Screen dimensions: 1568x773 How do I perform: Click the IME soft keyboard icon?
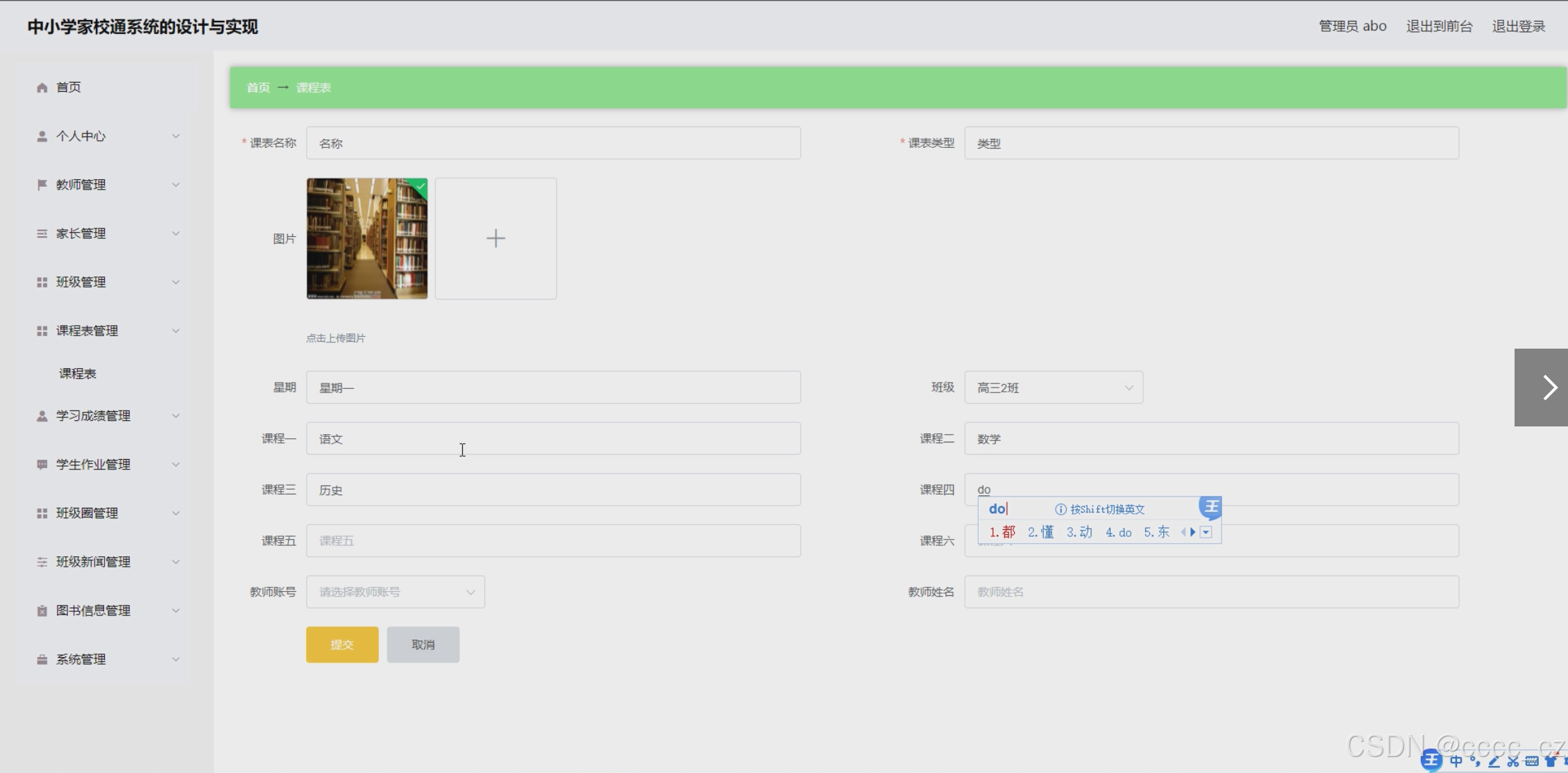(x=1531, y=761)
